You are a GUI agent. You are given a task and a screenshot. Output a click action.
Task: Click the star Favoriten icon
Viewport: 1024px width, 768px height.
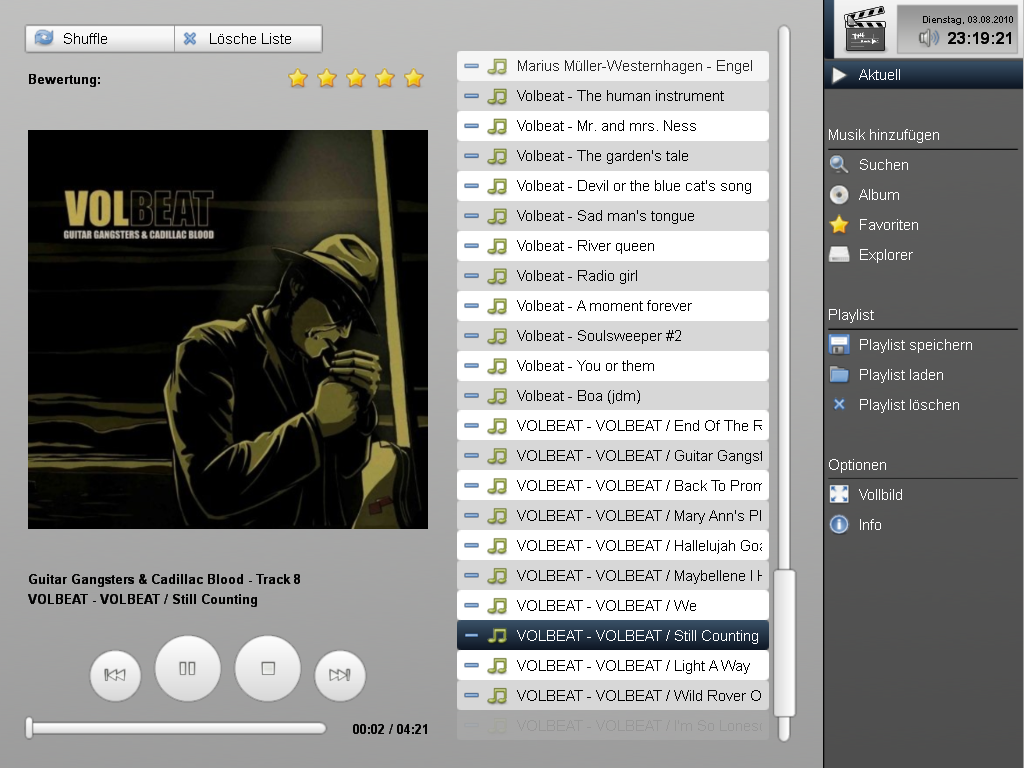coord(839,225)
